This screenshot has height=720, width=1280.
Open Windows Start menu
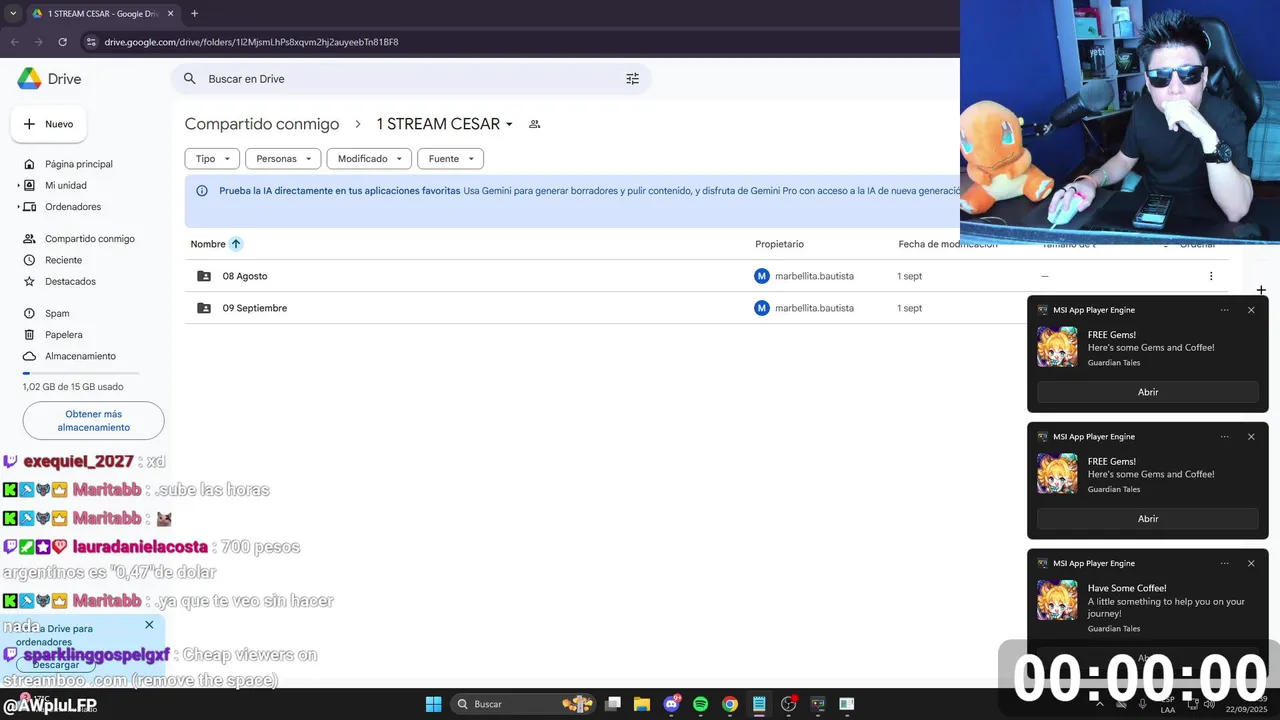(x=433, y=704)
